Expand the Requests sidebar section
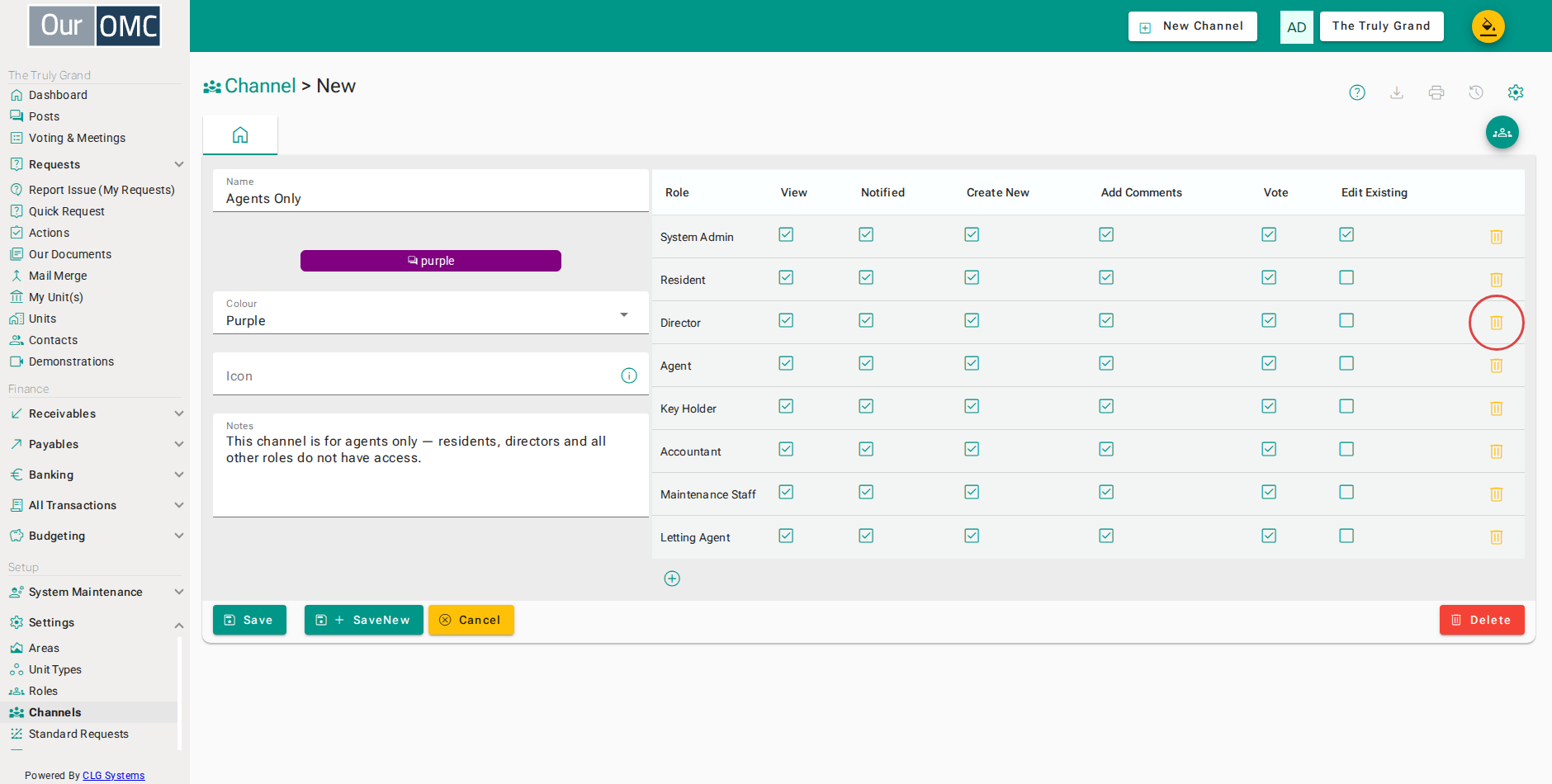 [x=95, y=164]
